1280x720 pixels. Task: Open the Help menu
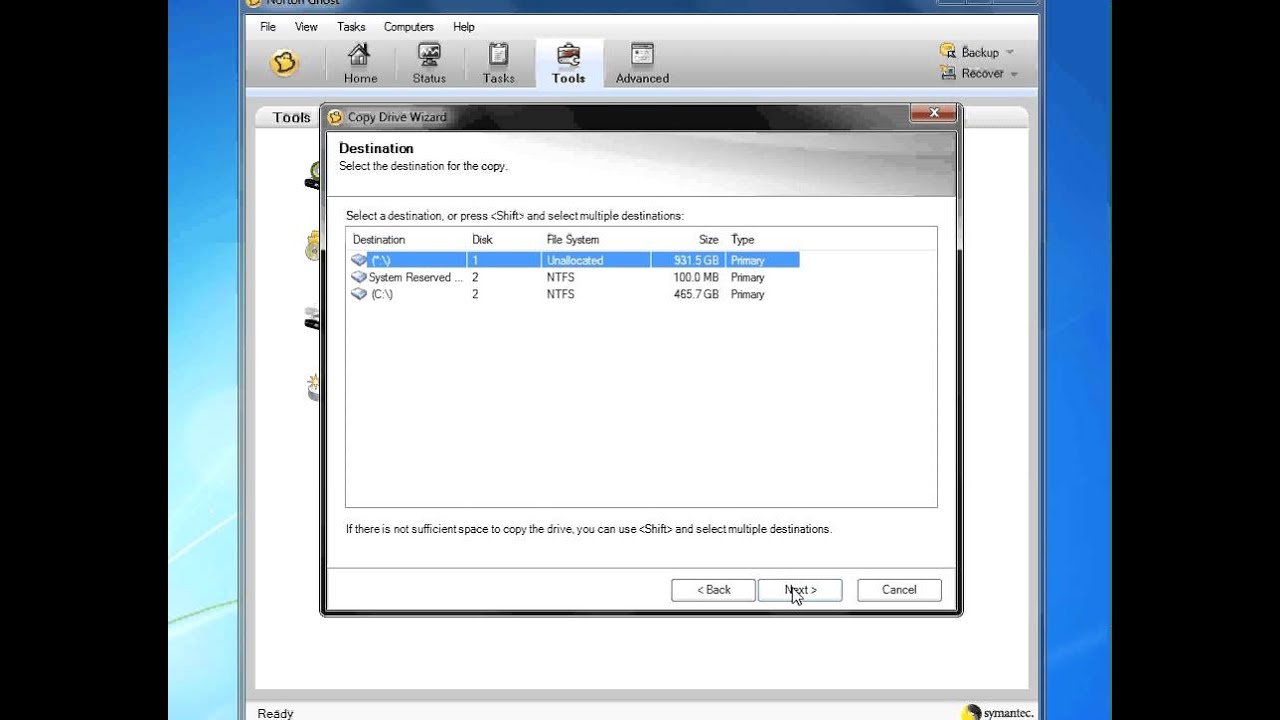point(463,27)
